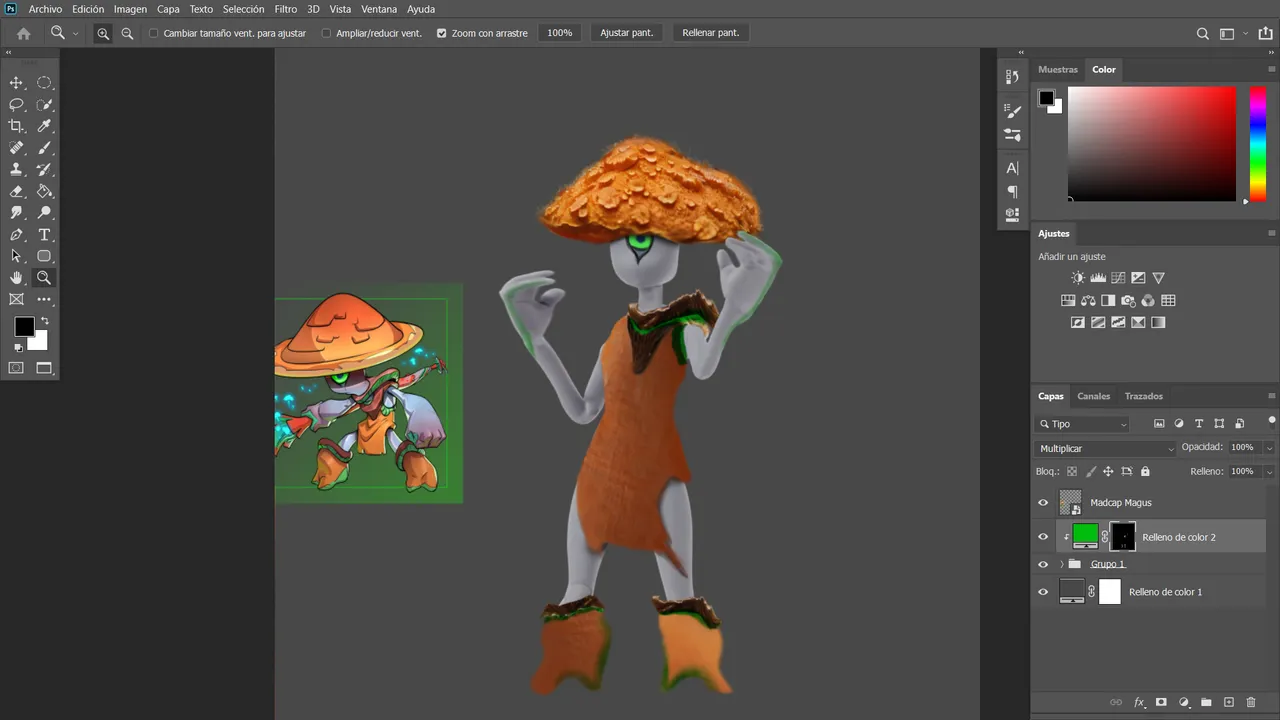Image resolution: width=1280 pixels, height=720 pixels.
Task: Open the Opacidad dropdown arrow
Action: click(x=1269, y=448)
